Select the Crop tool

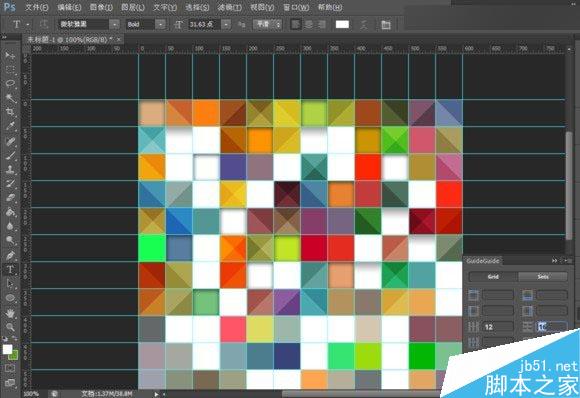pos(10,112)
